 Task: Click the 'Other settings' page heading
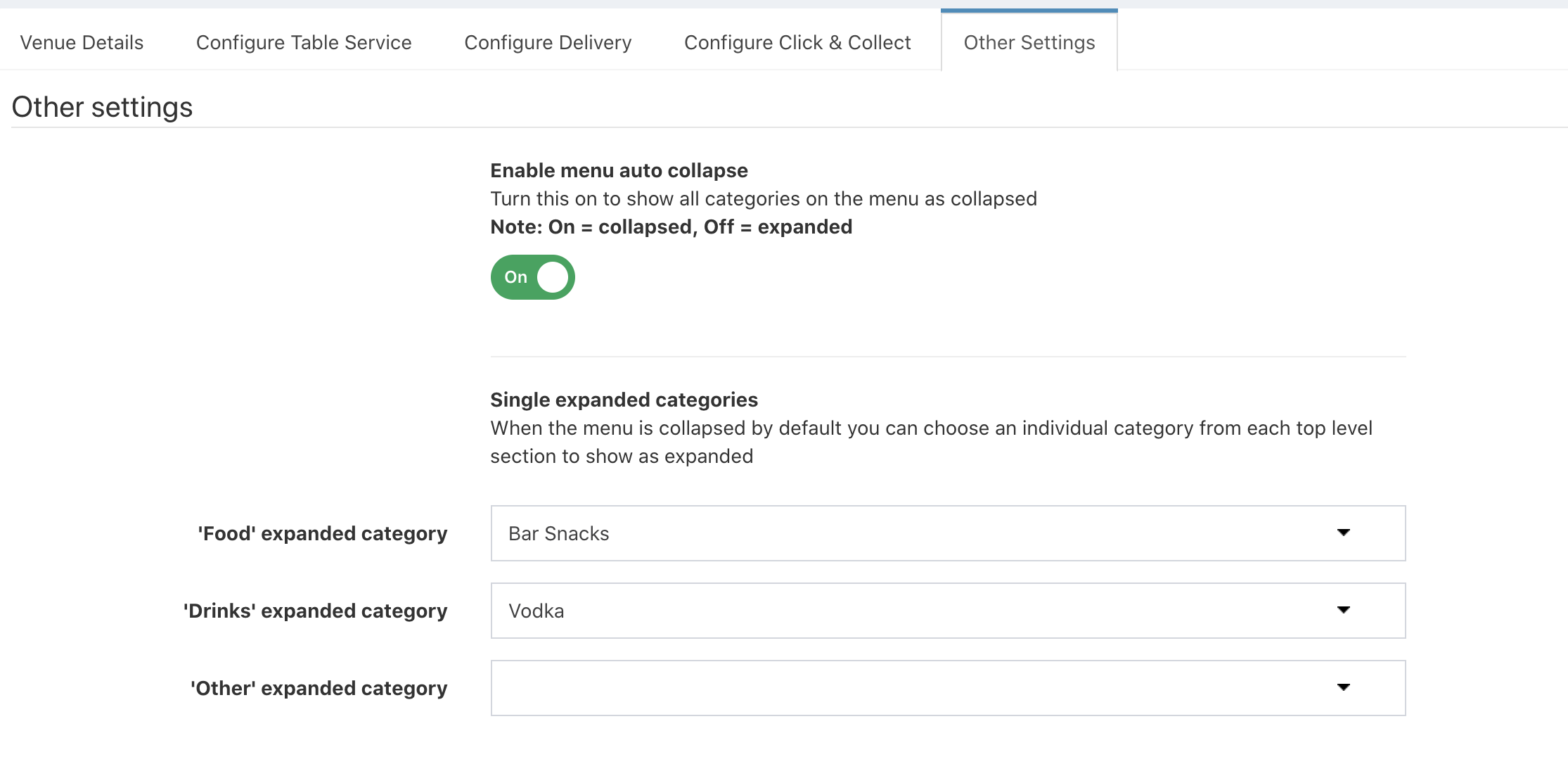pos(102,107)
